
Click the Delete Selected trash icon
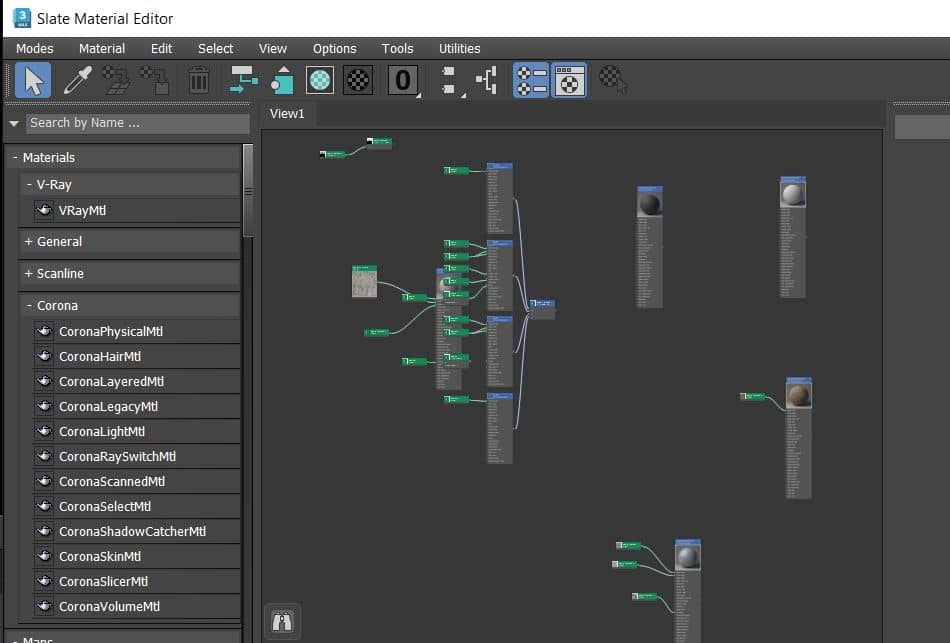199,80
